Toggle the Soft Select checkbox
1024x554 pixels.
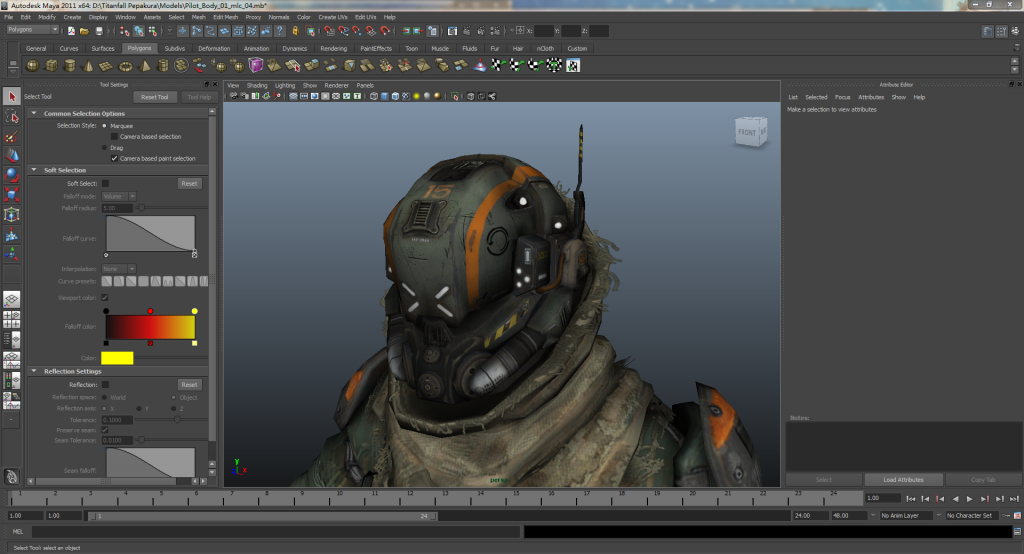(105, 184)
